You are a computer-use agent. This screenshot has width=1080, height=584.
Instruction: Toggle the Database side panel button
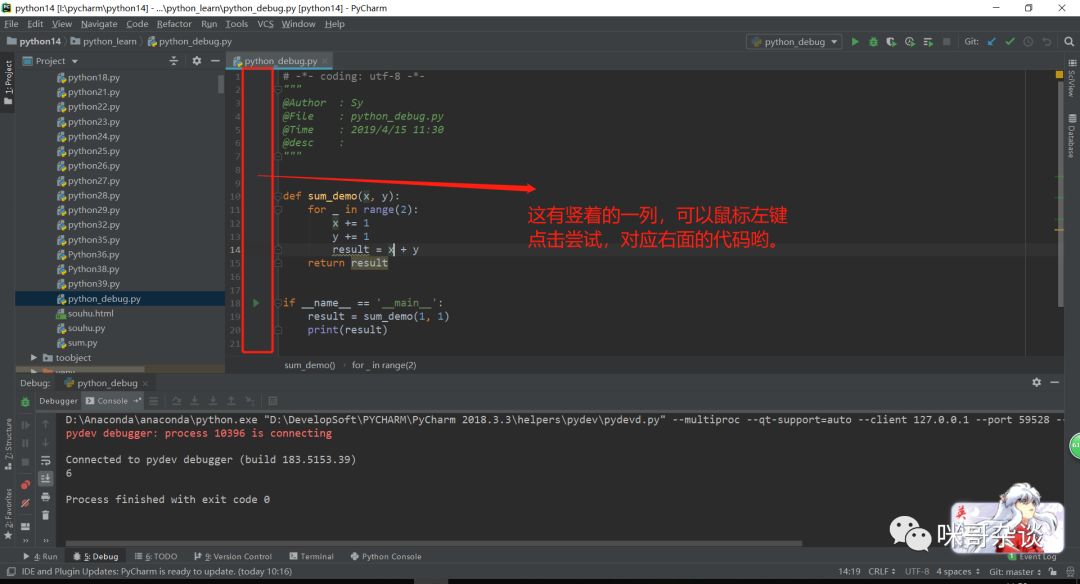[x=1072, y=136]
